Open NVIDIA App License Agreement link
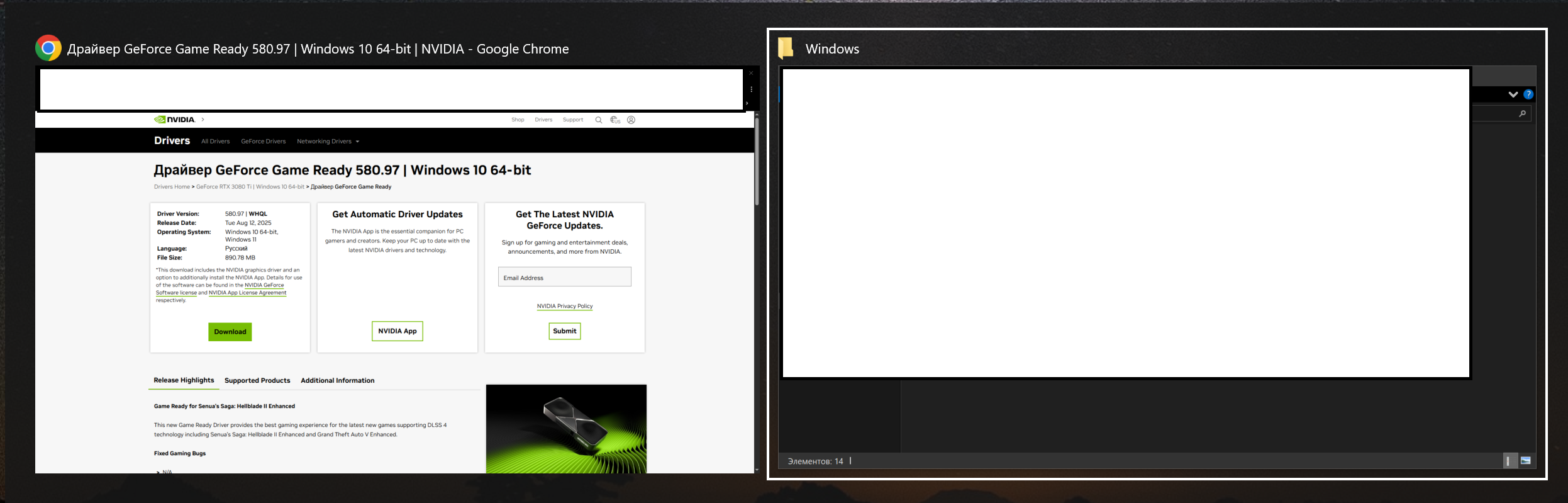This screenshot has width=1568, height=503. 247,293
